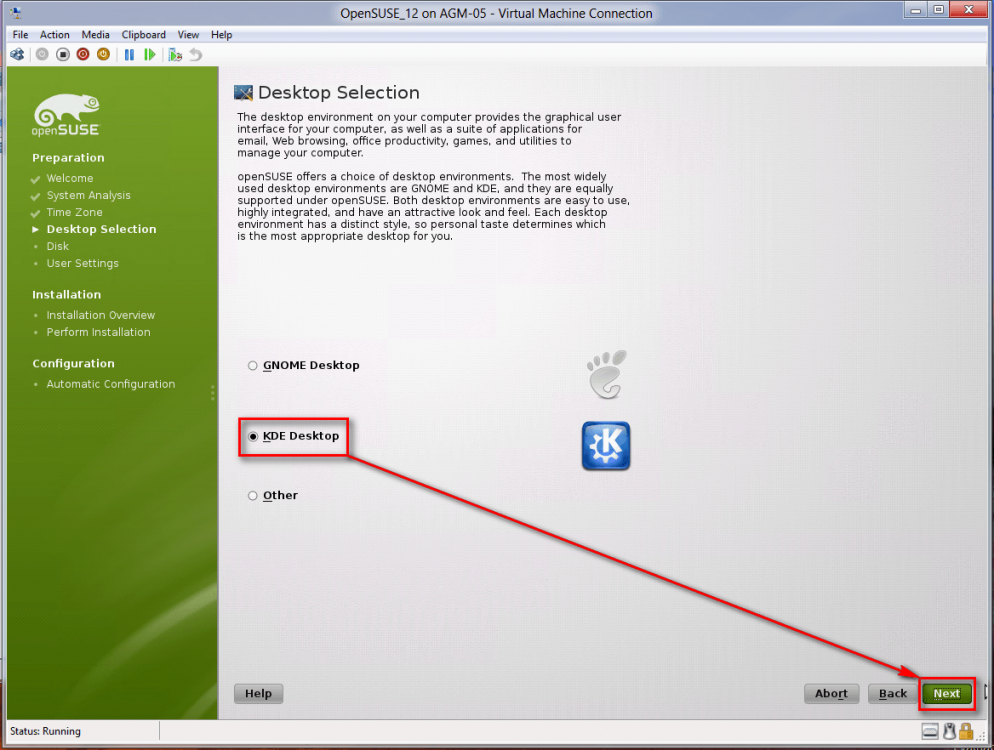
Task: Click the Configuration sidebar heading
Action: click(x=74, y=364)
